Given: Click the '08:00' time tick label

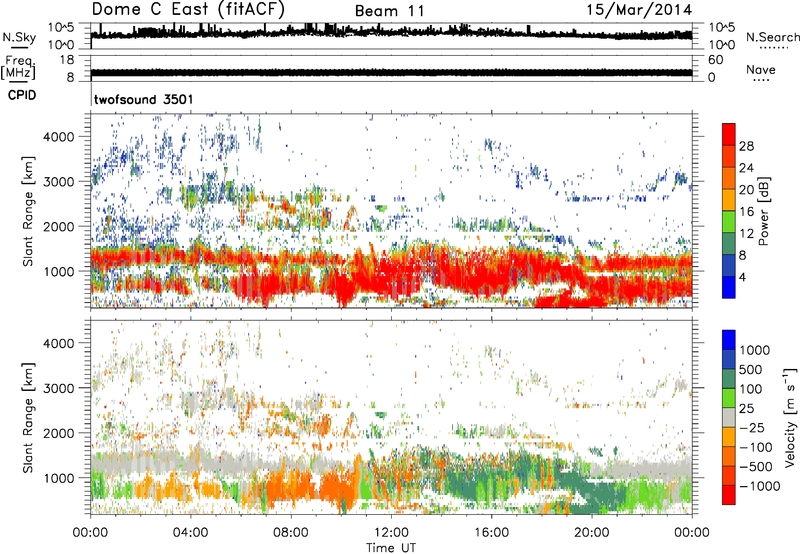Looking at the screenshot, I should tap(291, 533).
